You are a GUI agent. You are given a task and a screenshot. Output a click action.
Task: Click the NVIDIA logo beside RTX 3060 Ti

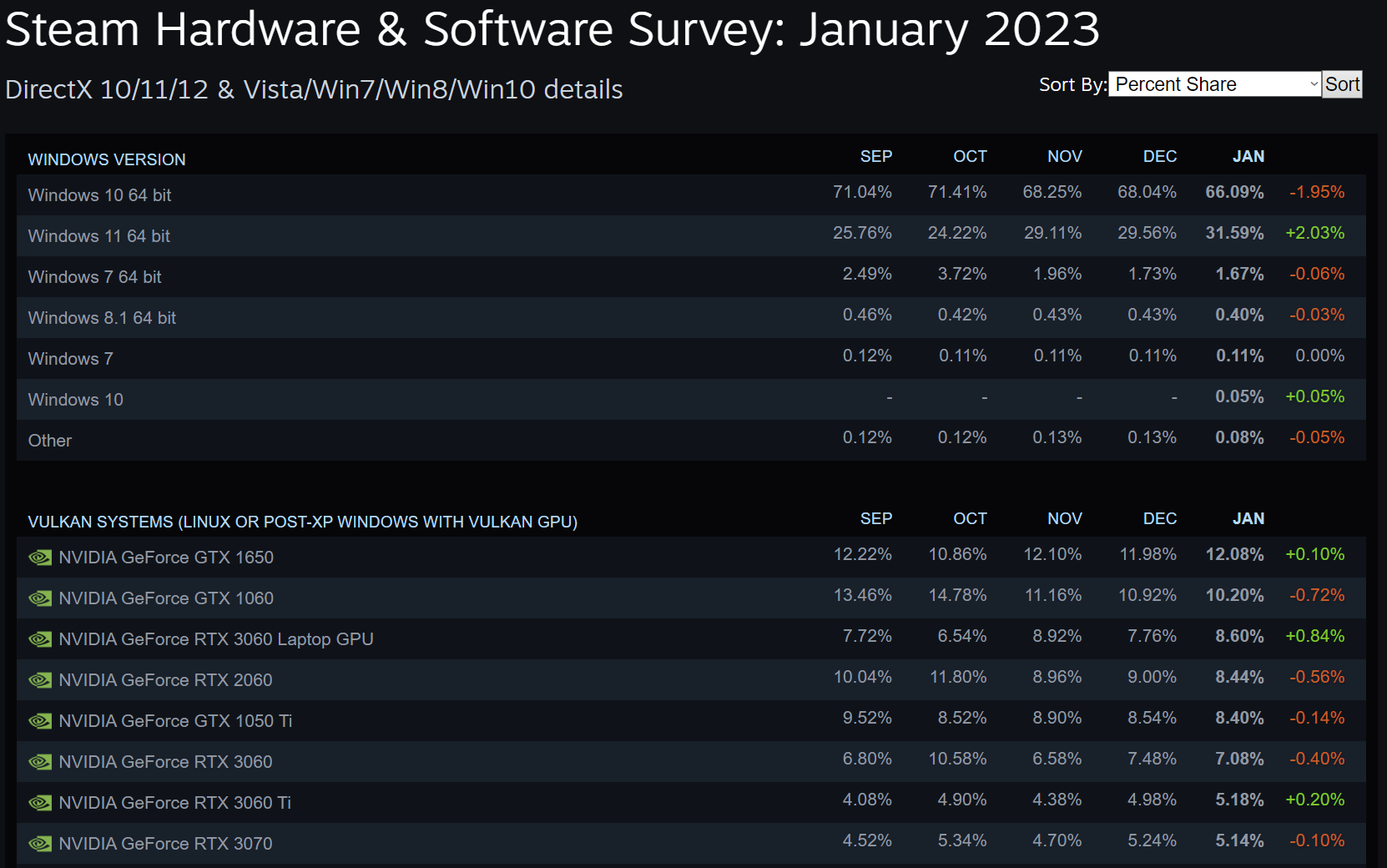coord(40,803)
